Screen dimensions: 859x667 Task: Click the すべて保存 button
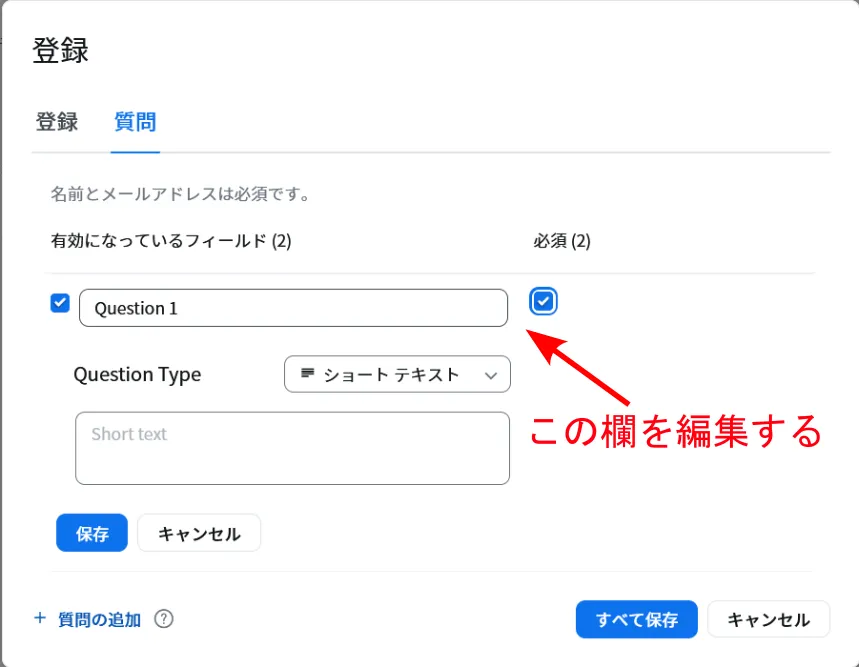tap(637, 619)
